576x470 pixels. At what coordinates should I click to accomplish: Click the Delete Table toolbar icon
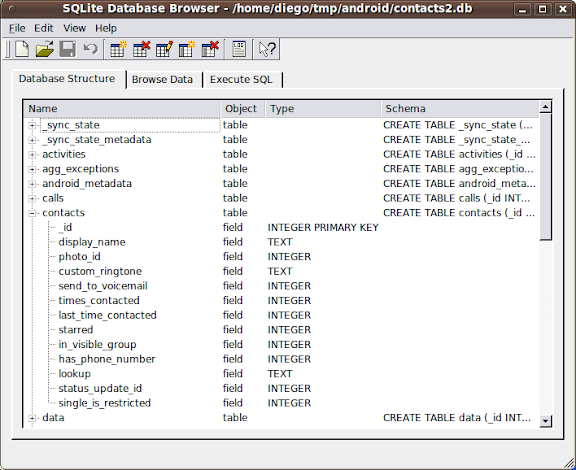pyautogui.click(x=141, y=49)
